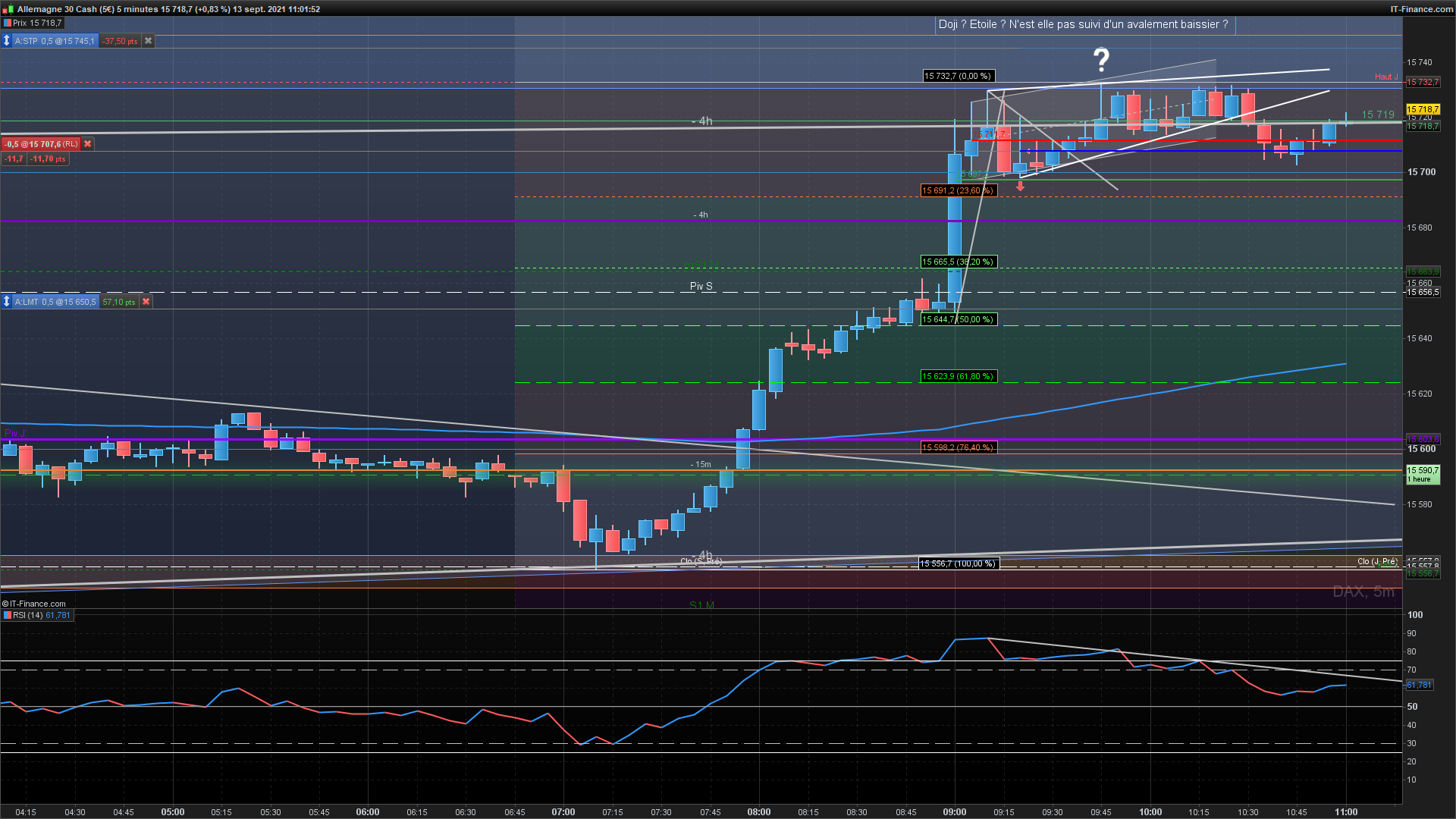Click the 15 623,9 (61,80 %) Fibonacci label
The height and width of the screenshot is (819, 1456).
(957, 376)
